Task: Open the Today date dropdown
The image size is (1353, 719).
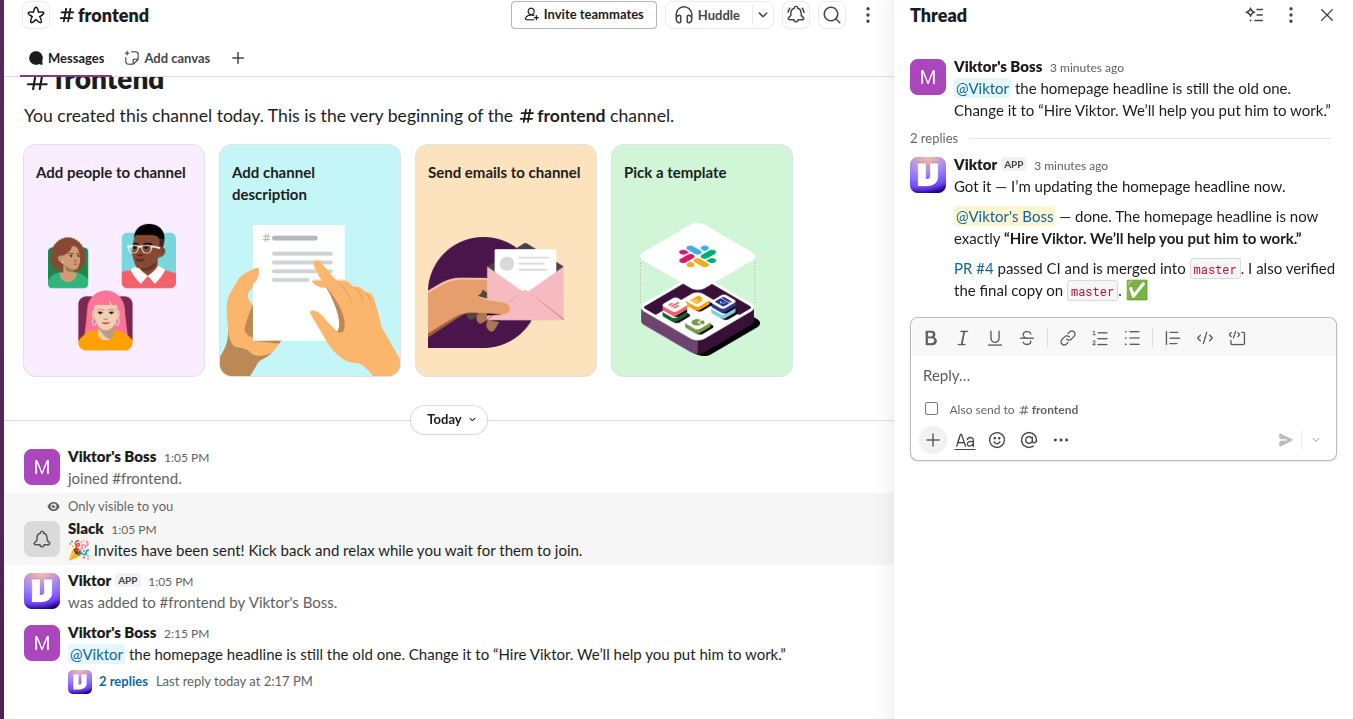Action: (449, 419)
